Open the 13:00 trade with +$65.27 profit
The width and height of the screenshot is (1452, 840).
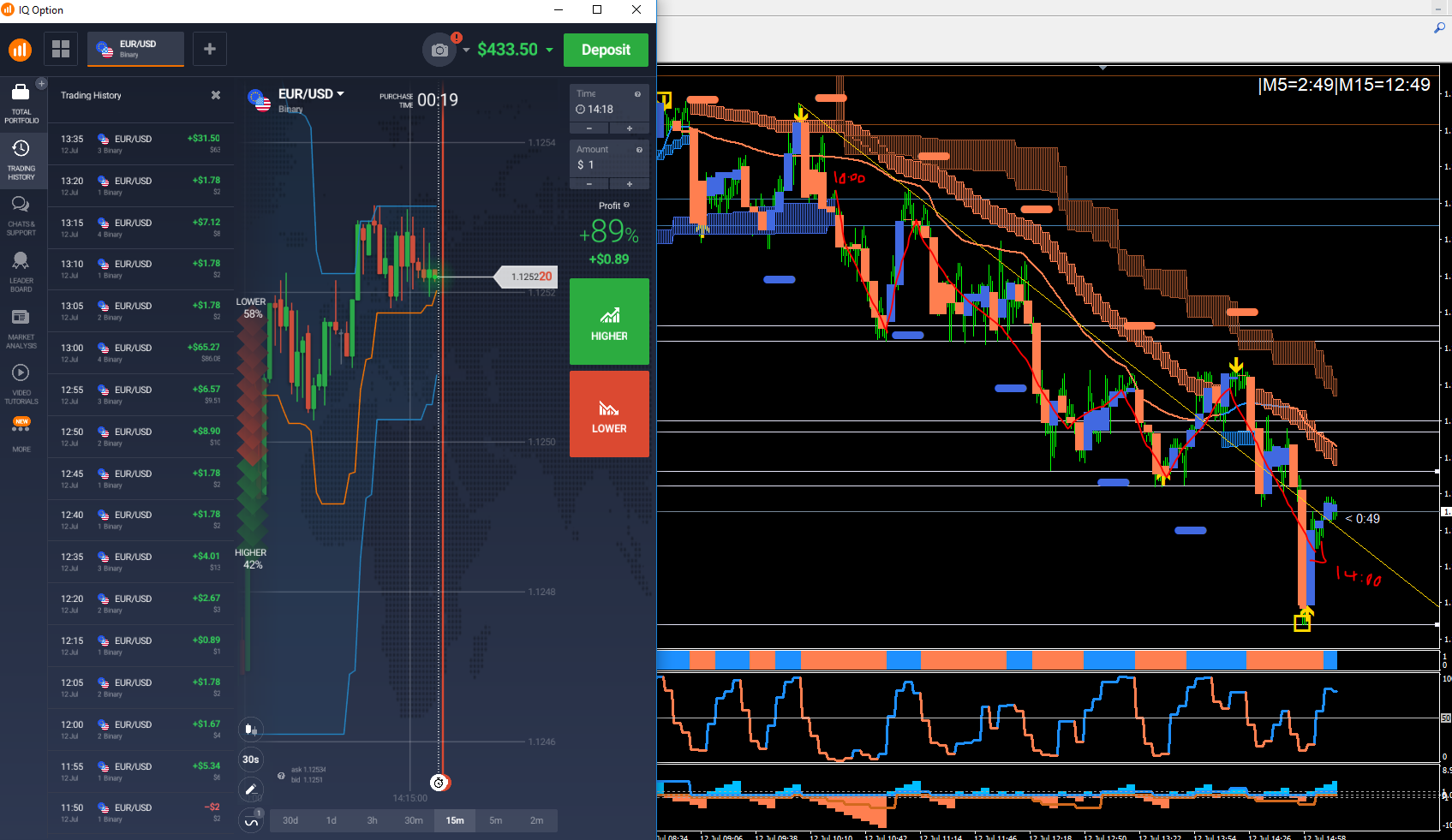pos(140,353)
